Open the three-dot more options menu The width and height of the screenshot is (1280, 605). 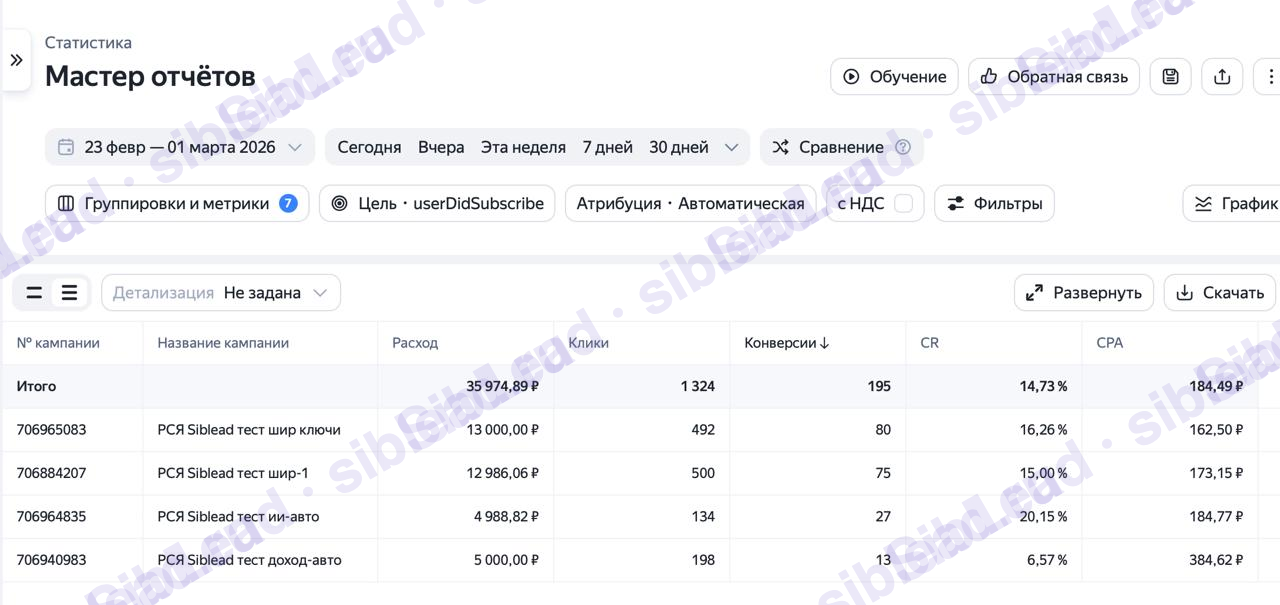click(x=1270, y=77)
